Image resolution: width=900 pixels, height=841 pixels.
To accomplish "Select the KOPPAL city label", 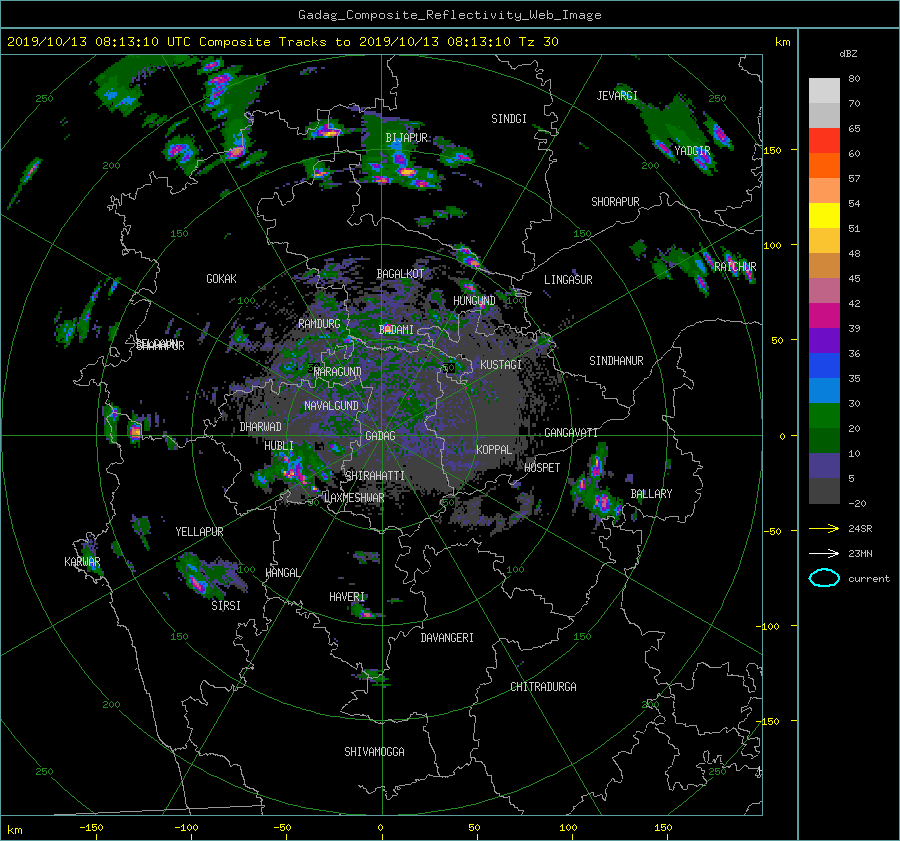I will point(494,450).
